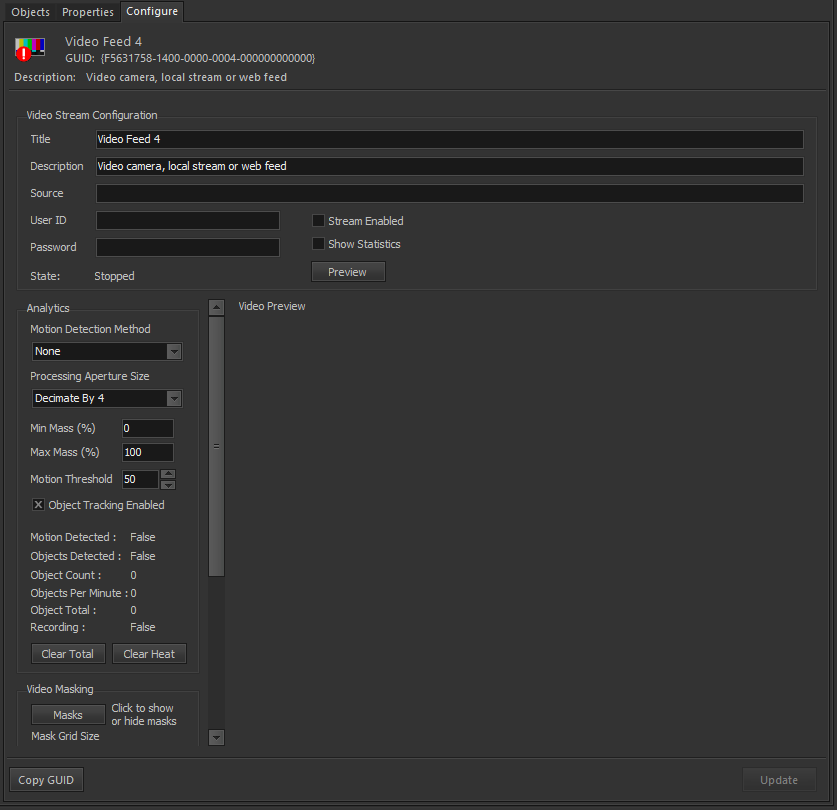Viewport: 837px width, 810px height.
Task: Open the Properties tab
Action: pos(88,12)
